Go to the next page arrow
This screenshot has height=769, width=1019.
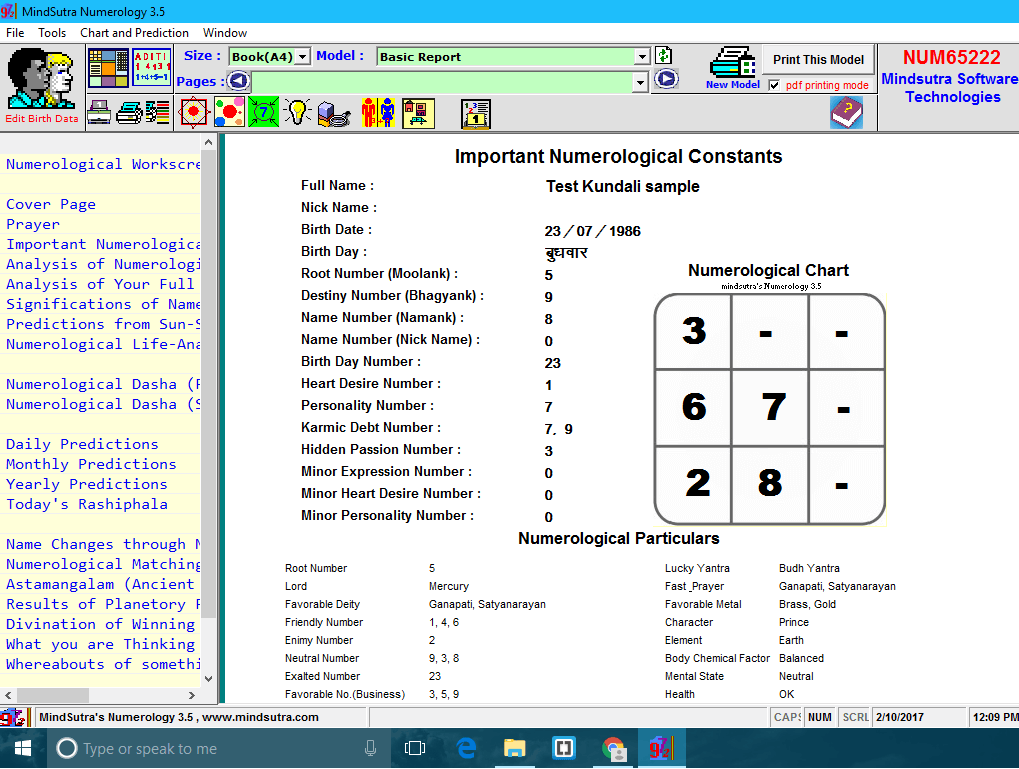click(666, 79)
